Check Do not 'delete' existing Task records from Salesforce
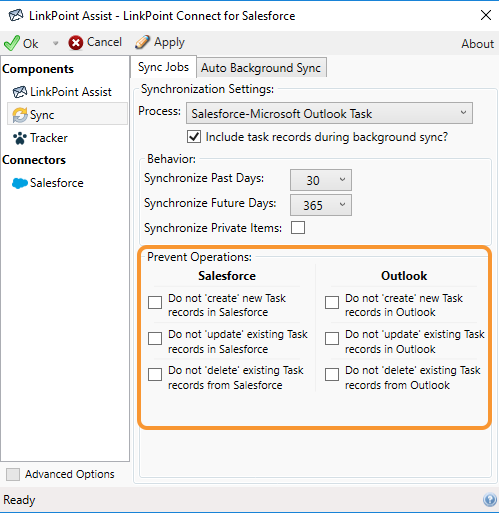The image size is (499, 513). 155,374
